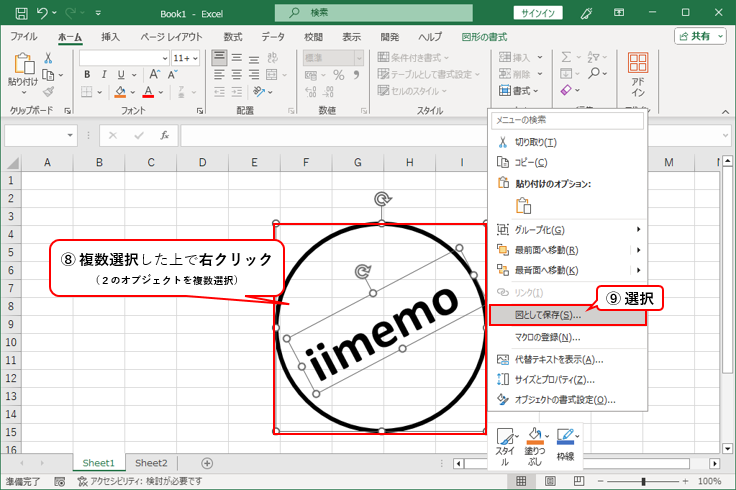
Task: Toggle center text alignment
Action: click(237, 75)
